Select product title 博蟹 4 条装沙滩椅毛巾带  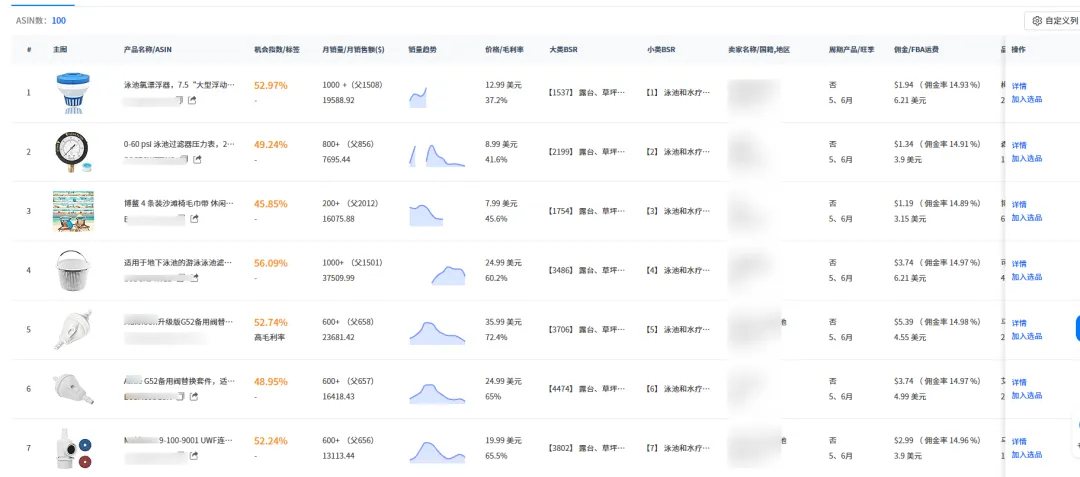[x=179, y=204]
